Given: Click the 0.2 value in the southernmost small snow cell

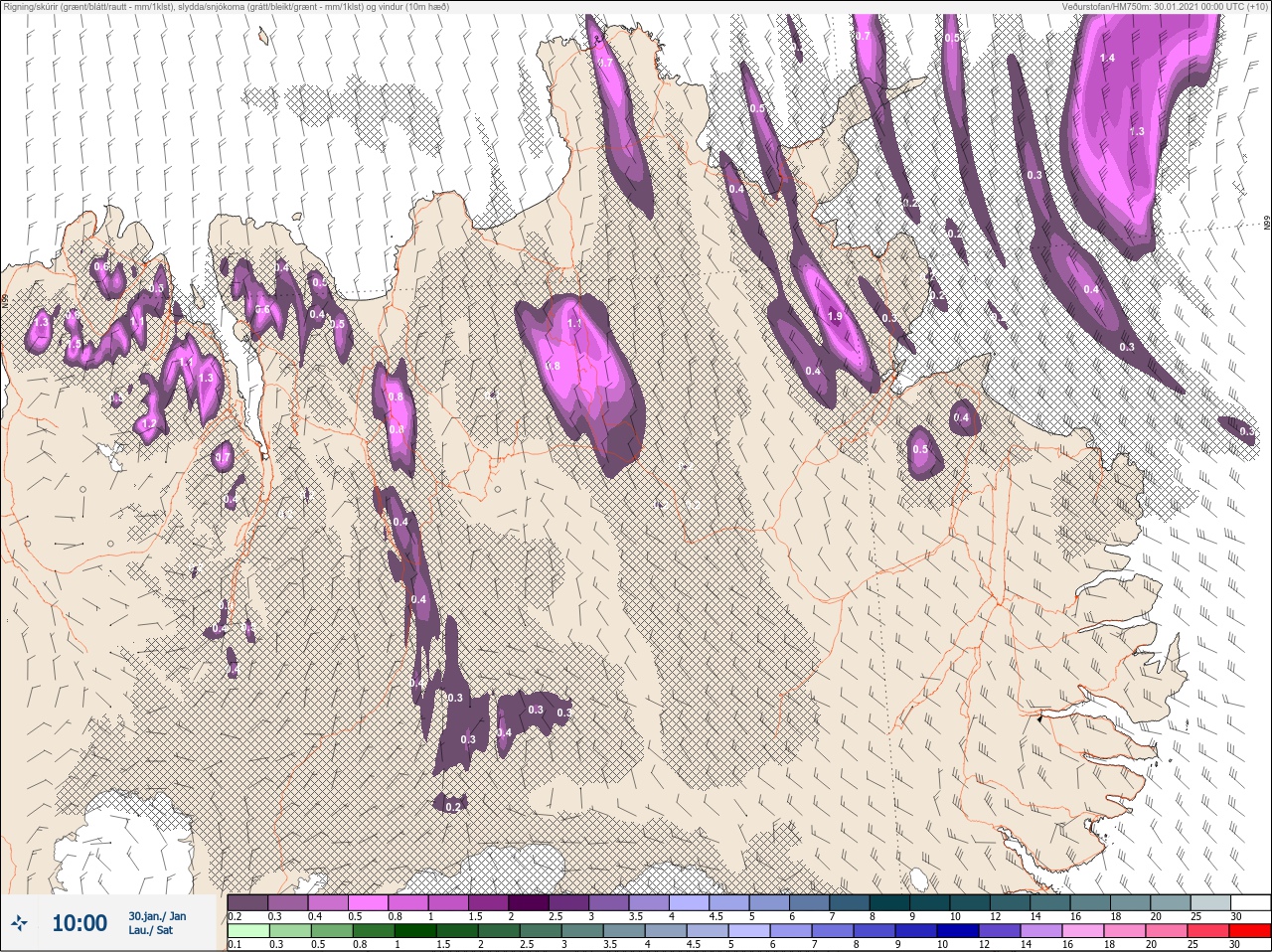Looking at the screenshot, I should [452, 807].
